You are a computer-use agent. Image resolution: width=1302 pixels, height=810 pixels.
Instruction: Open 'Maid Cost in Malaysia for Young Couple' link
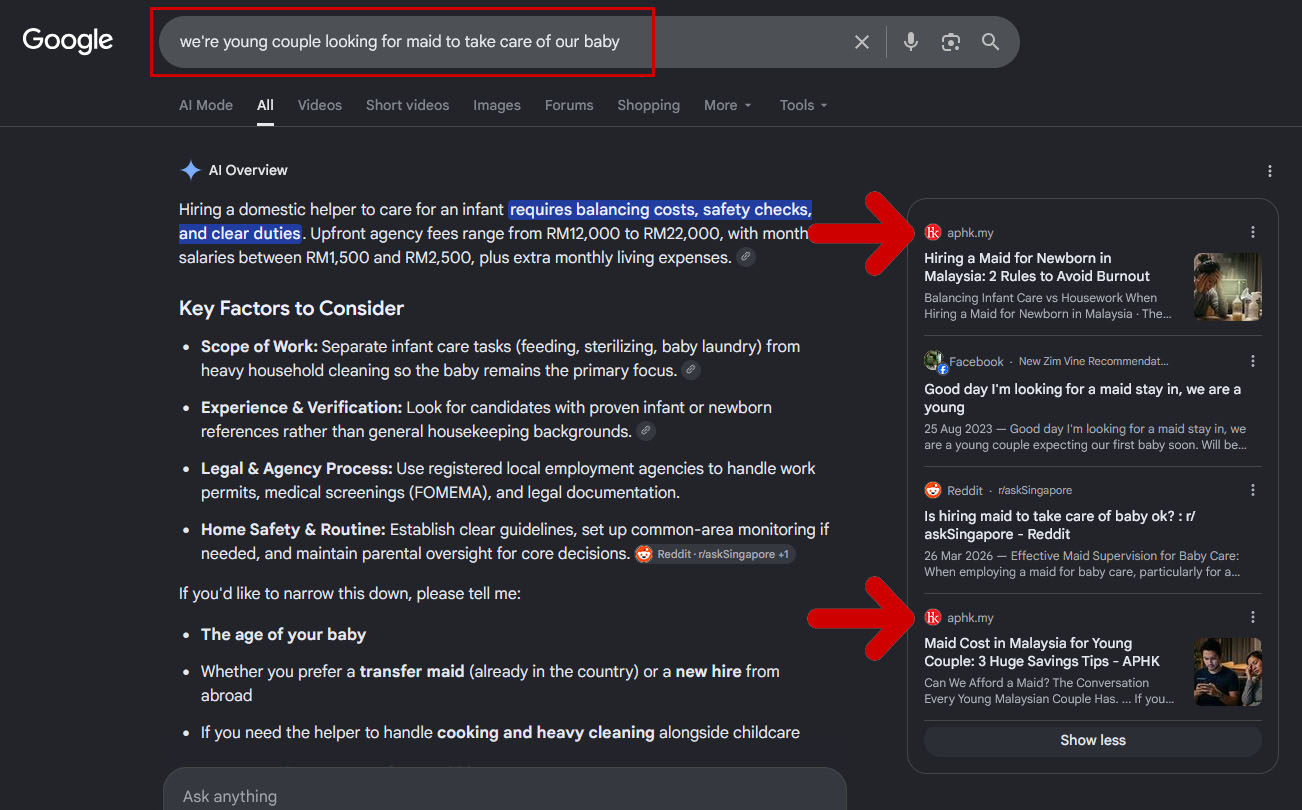pos(1042,652)
